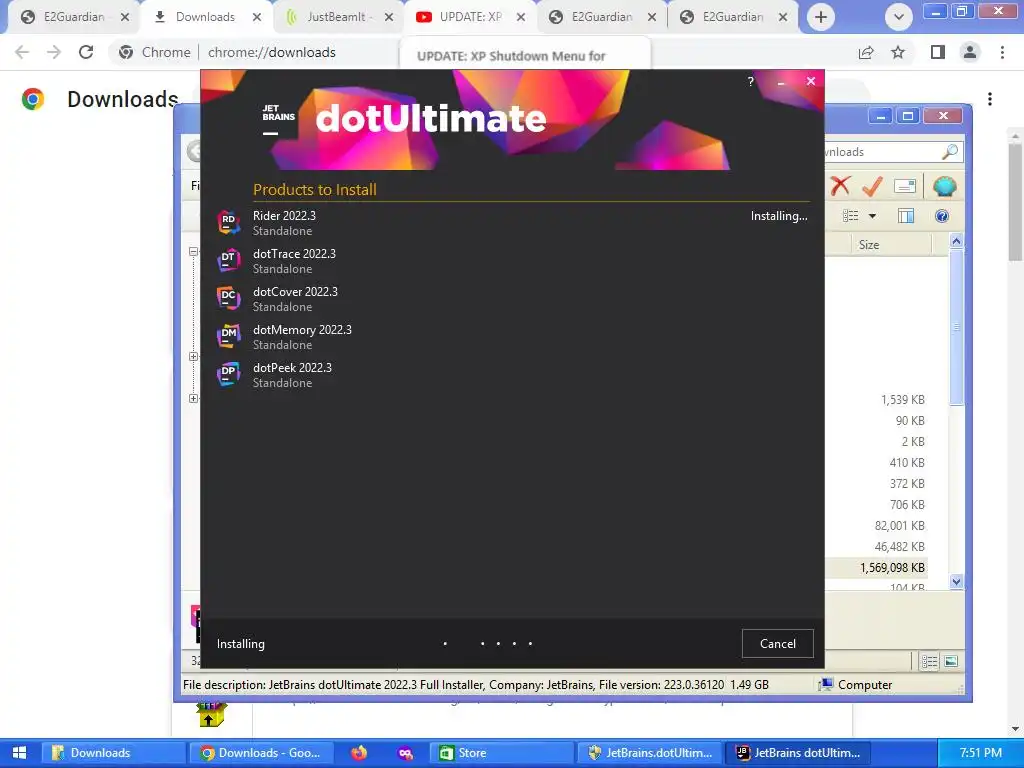
Task: Click the JetBrains logo in installer header
Action: (x=278, y=119)
